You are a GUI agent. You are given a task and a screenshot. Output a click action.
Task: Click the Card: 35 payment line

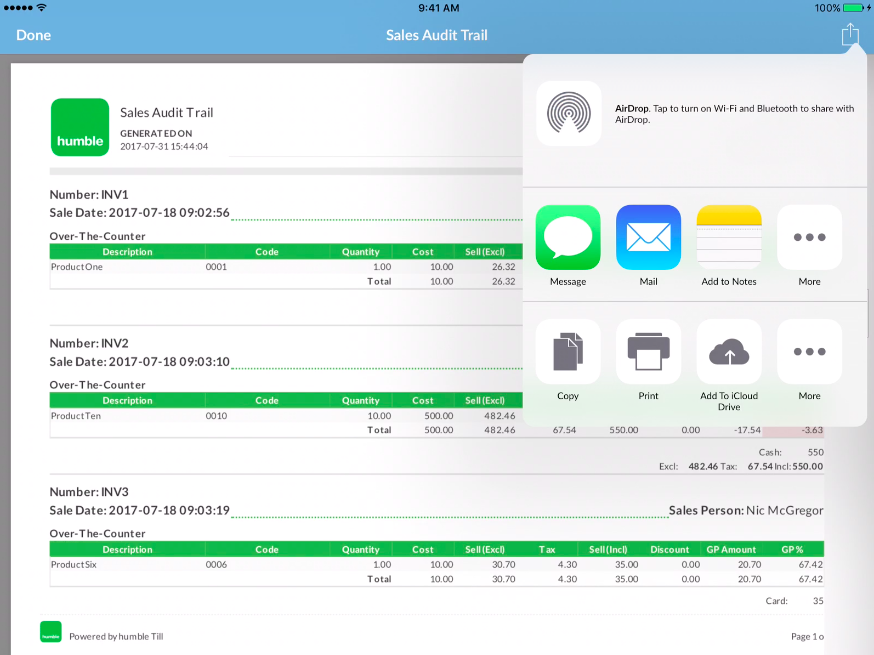[794, 601]
